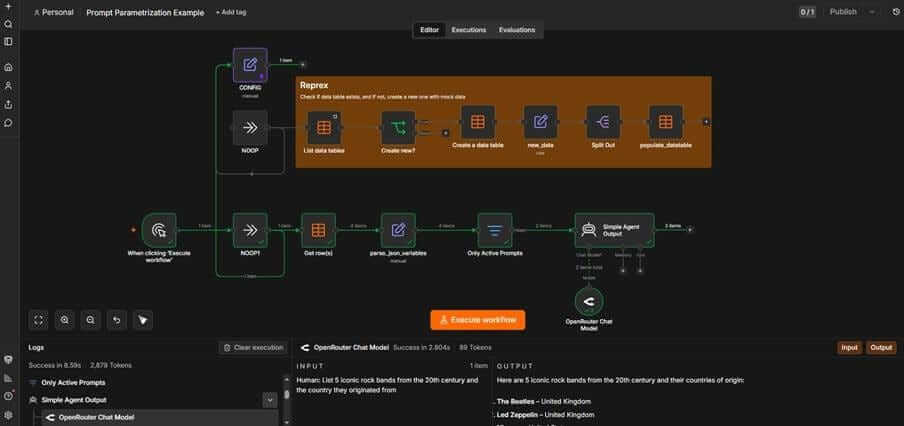Viewport: 904px width, 426px height.
Task: Select the NOOP1 node
Action: (x=250, y=230)
